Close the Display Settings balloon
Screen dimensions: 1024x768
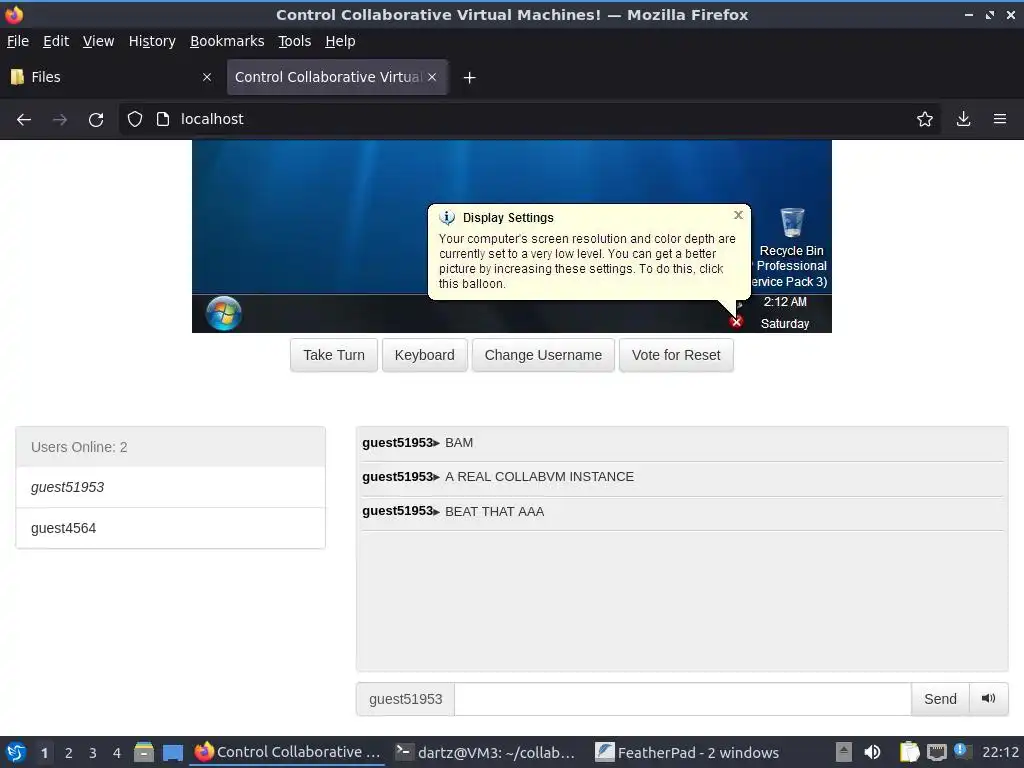(x=738, y=215)
